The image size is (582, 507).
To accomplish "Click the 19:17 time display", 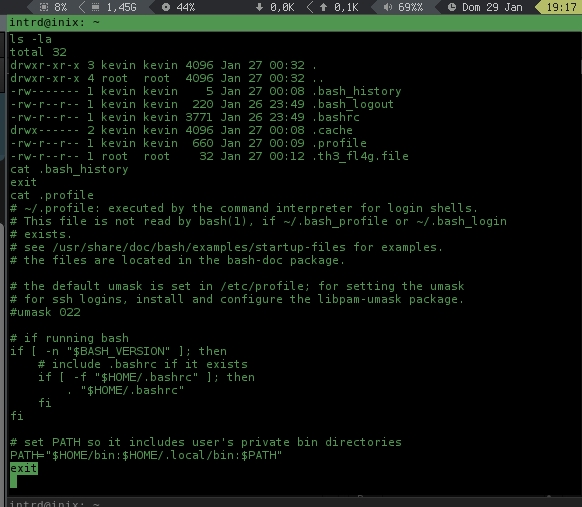I will [562, 7].
